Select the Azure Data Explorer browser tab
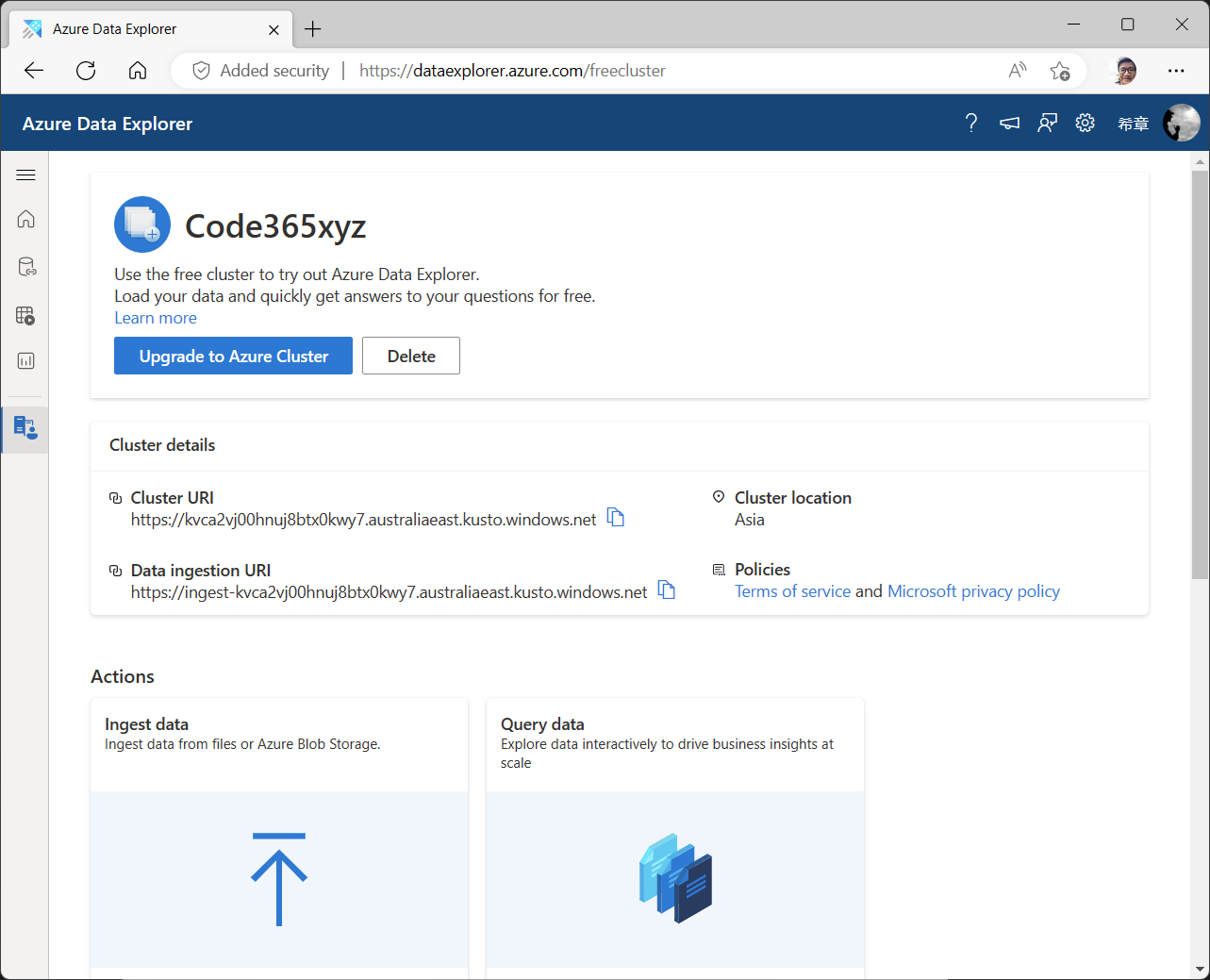The height and width of the screenshot is (980, 1210). point(151,29)
